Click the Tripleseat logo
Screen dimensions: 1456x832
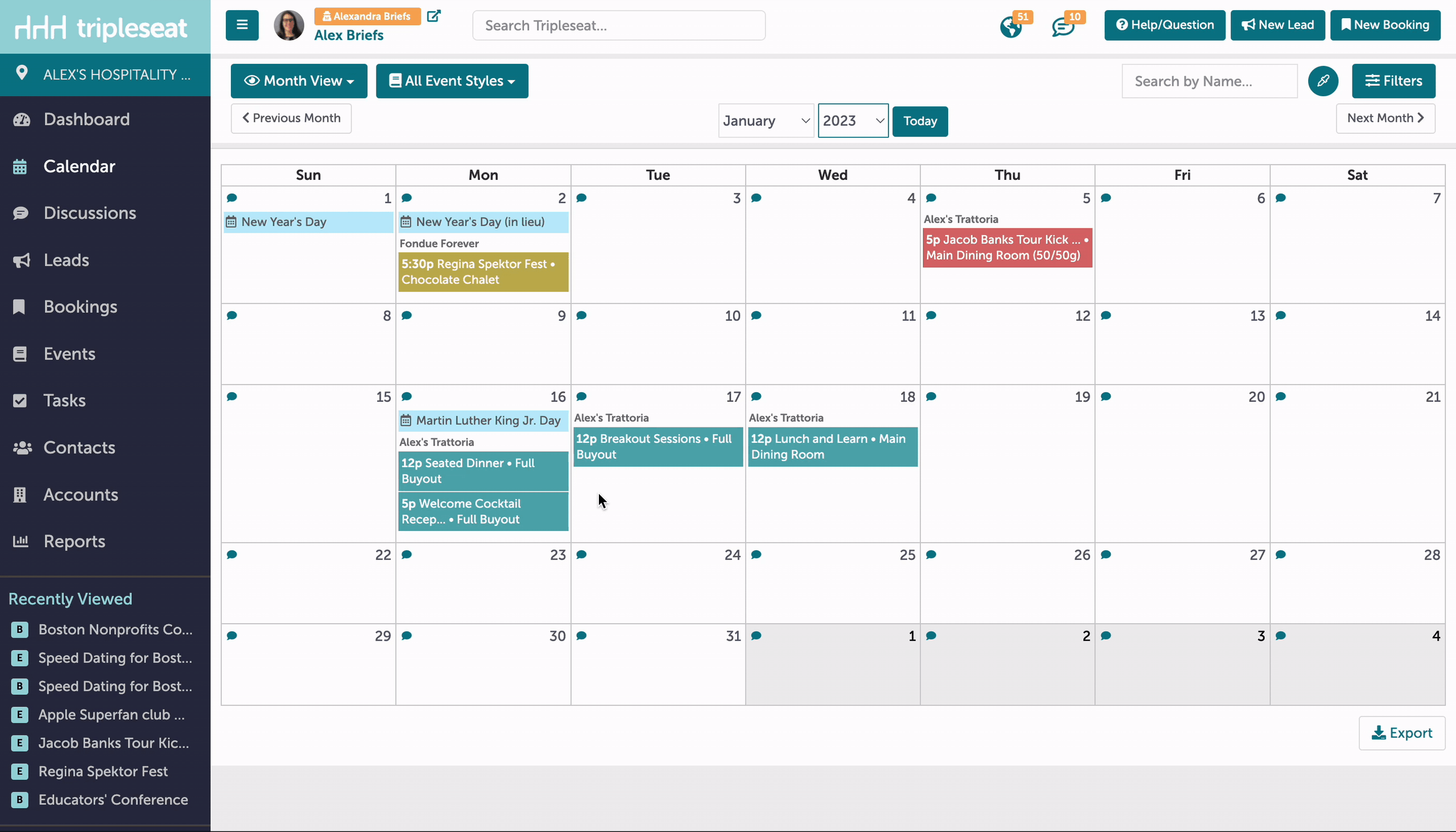pos(101,27)
